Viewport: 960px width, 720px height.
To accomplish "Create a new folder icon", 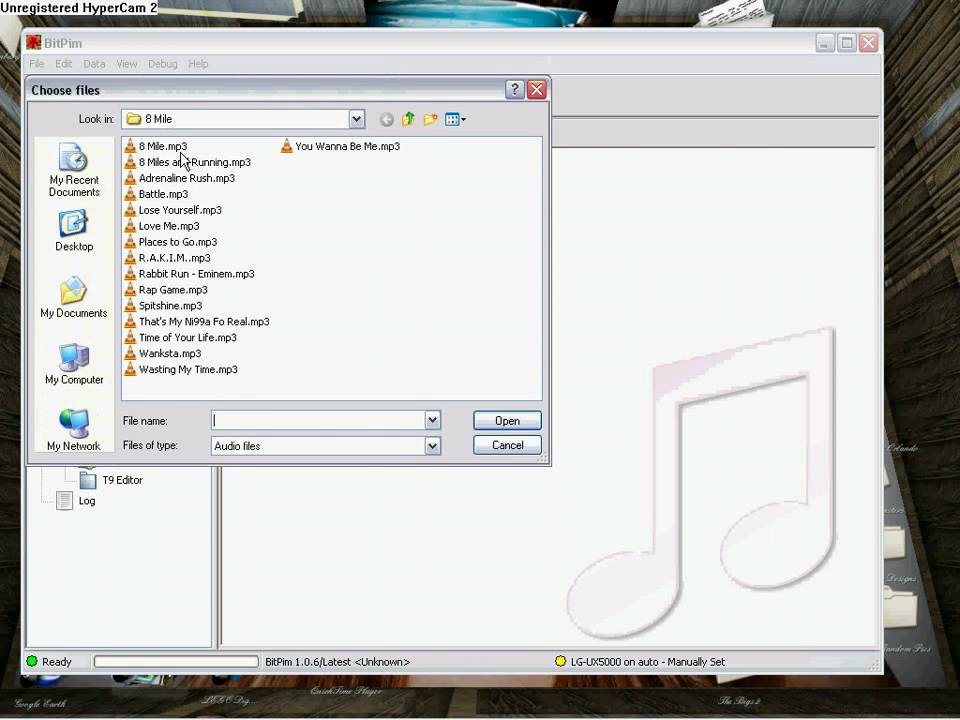I will [x=430, y=119].
